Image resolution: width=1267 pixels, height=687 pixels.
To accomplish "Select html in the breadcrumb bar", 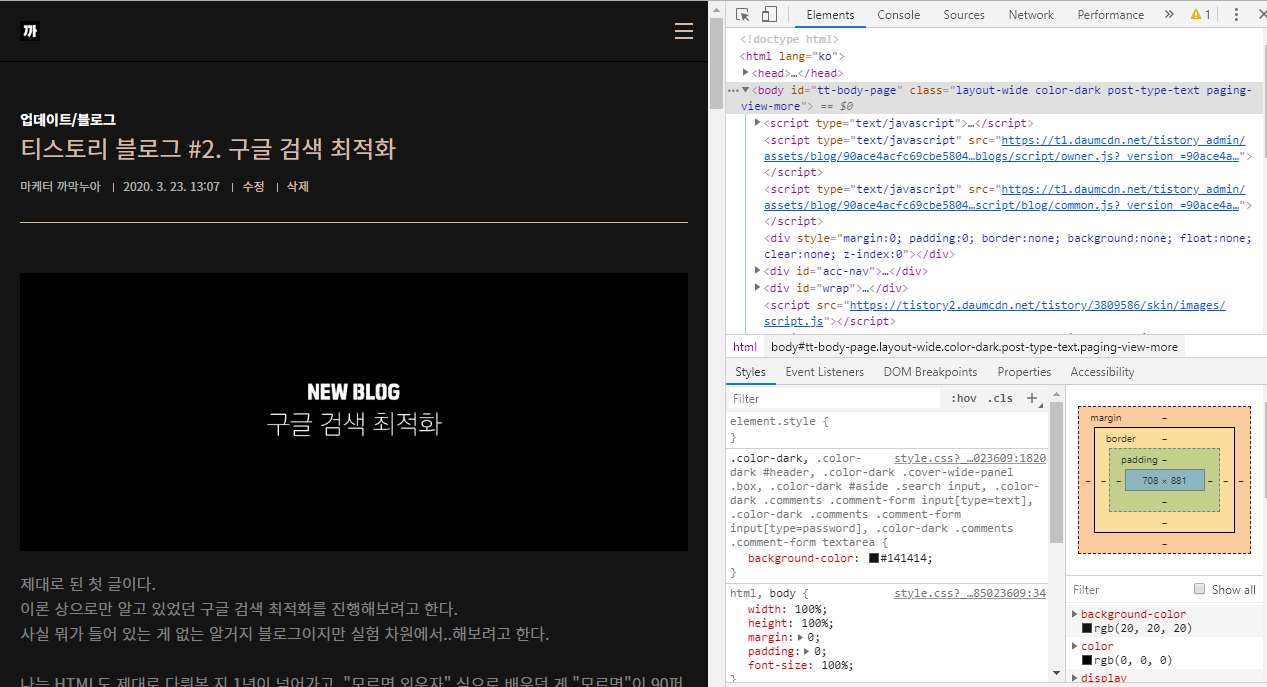I will [745, 347].
